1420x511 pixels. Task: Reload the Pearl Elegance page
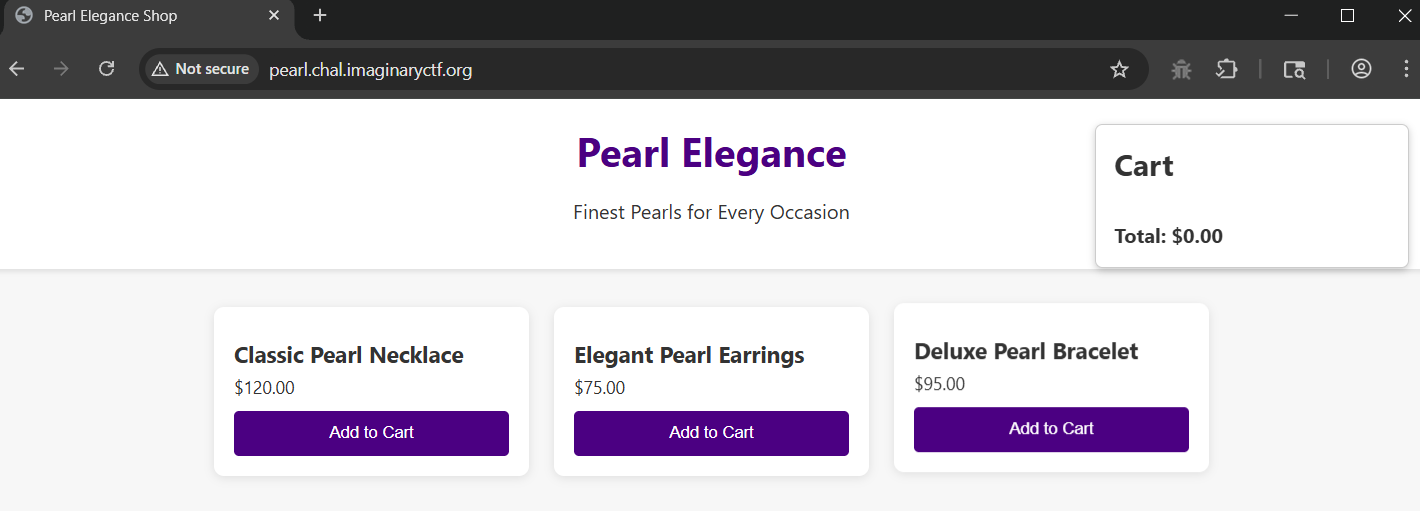point(106,69)
